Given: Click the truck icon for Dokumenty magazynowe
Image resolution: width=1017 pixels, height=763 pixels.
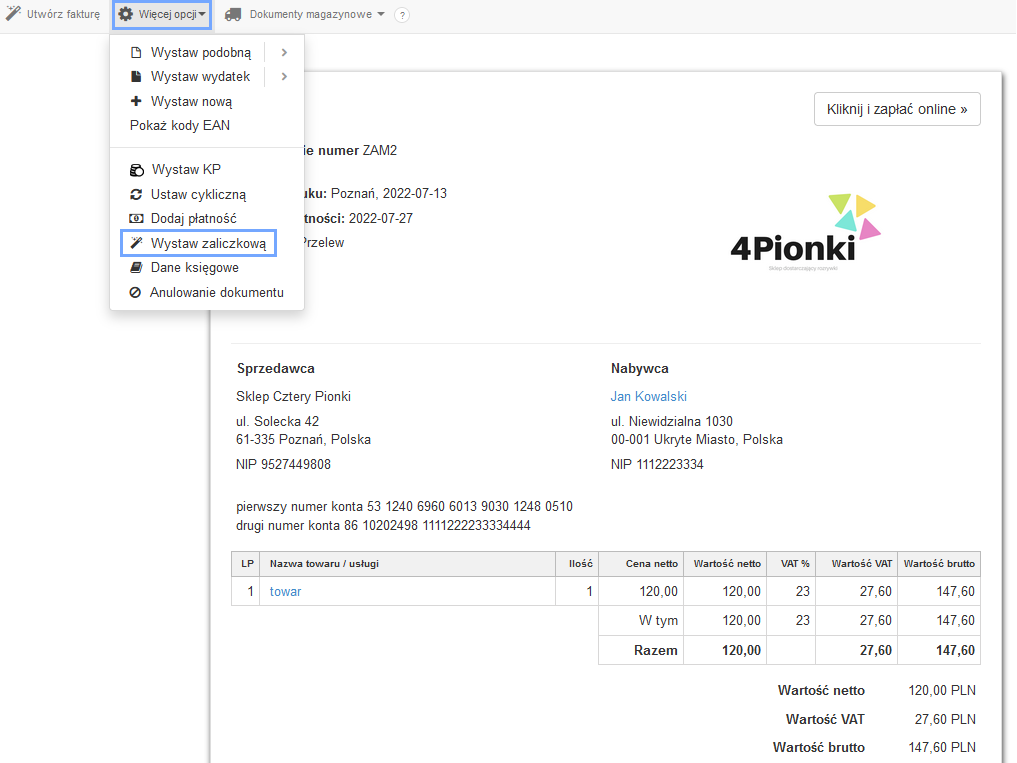Looking at the screenshot, I should coord(233,14).
